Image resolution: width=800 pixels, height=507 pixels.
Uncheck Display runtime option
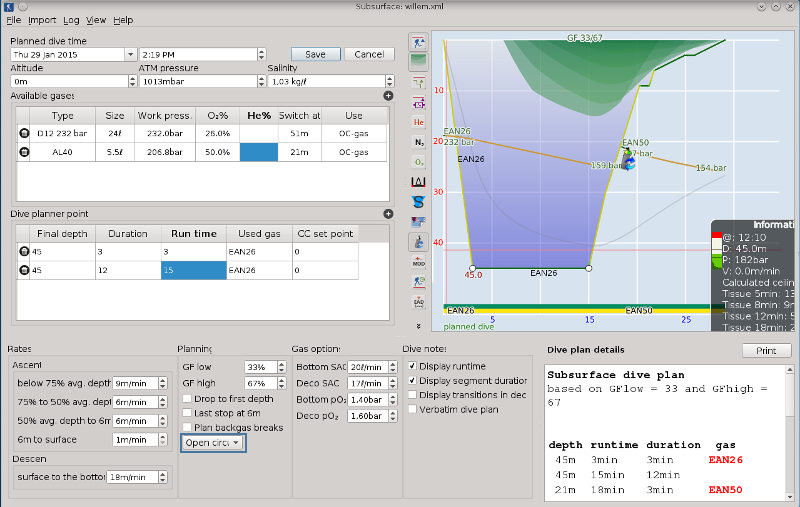[x=413, y=367]
